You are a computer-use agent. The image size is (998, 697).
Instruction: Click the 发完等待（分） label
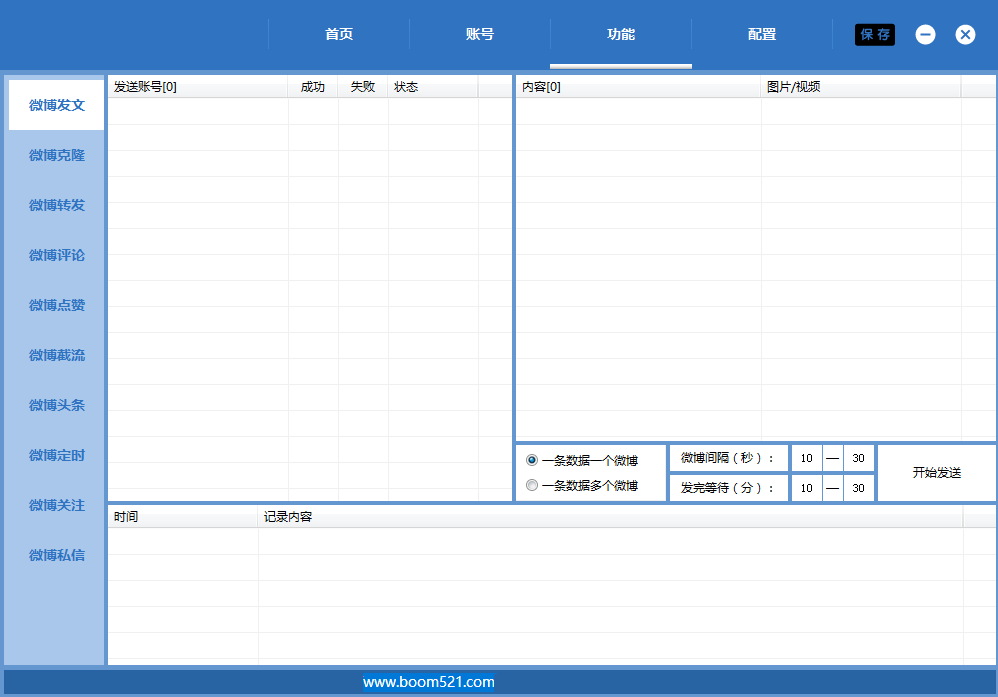tap(727, 488)
